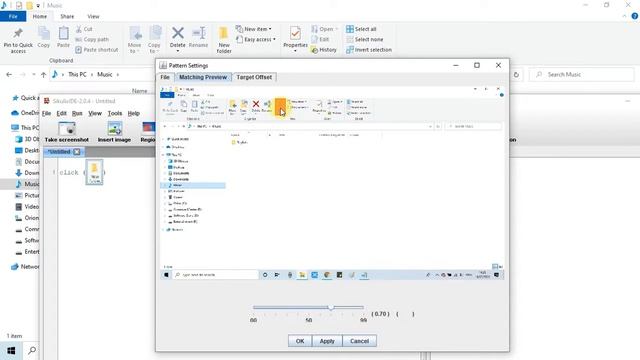The height and width of the screenshot is (360, 640).
Task: Create a New folder from ribbon
Action: click(x=224, y=40)
